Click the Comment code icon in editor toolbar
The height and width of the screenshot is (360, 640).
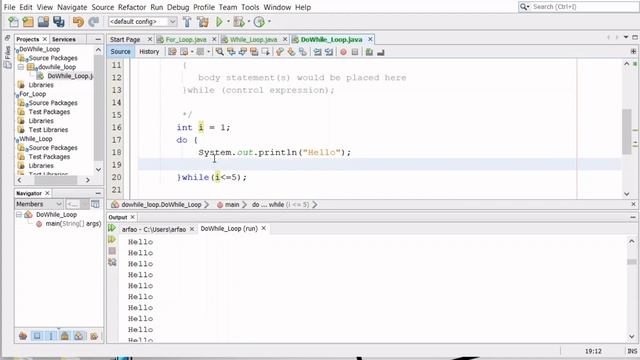[x=369, y=52]
